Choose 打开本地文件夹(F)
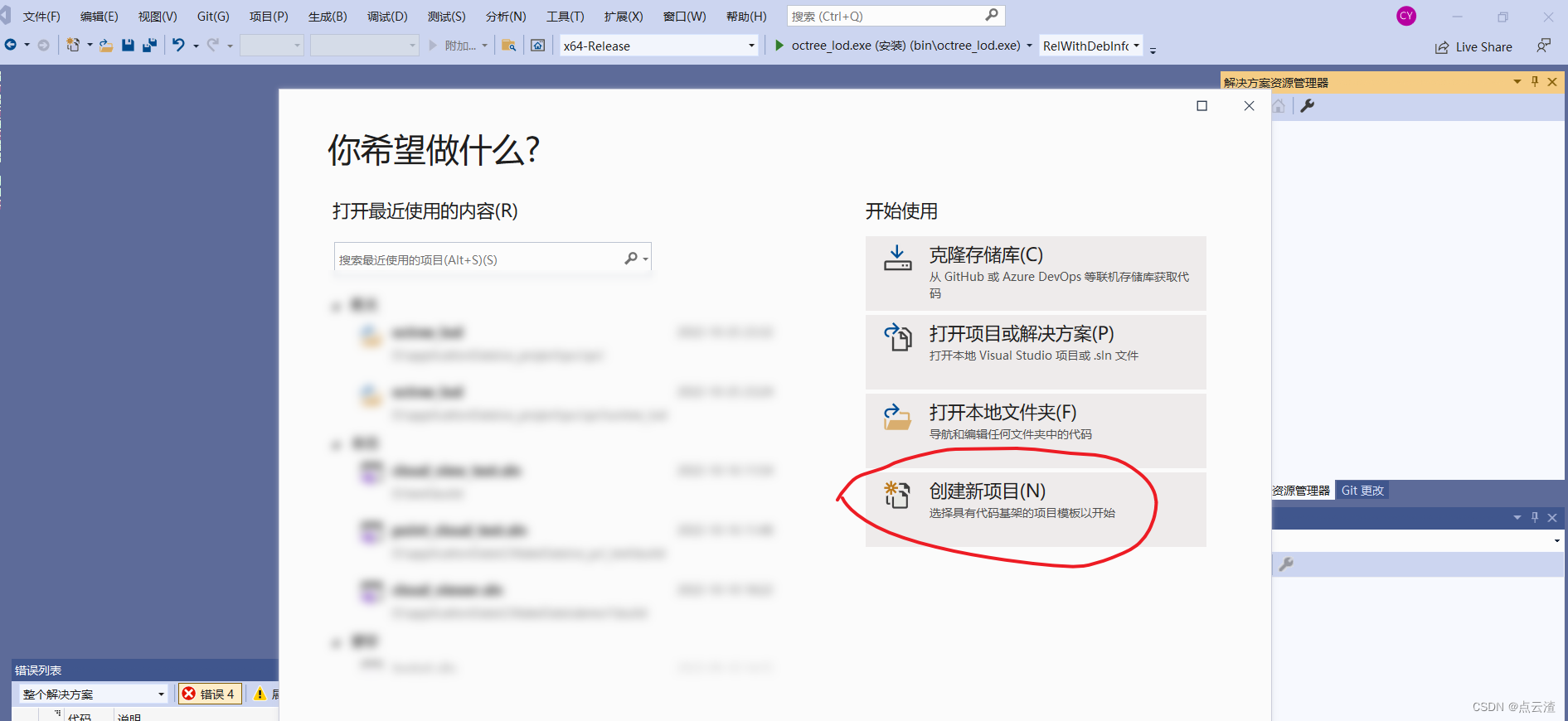Screen dimensions: 1568x721 click(x=1036, y=431)
